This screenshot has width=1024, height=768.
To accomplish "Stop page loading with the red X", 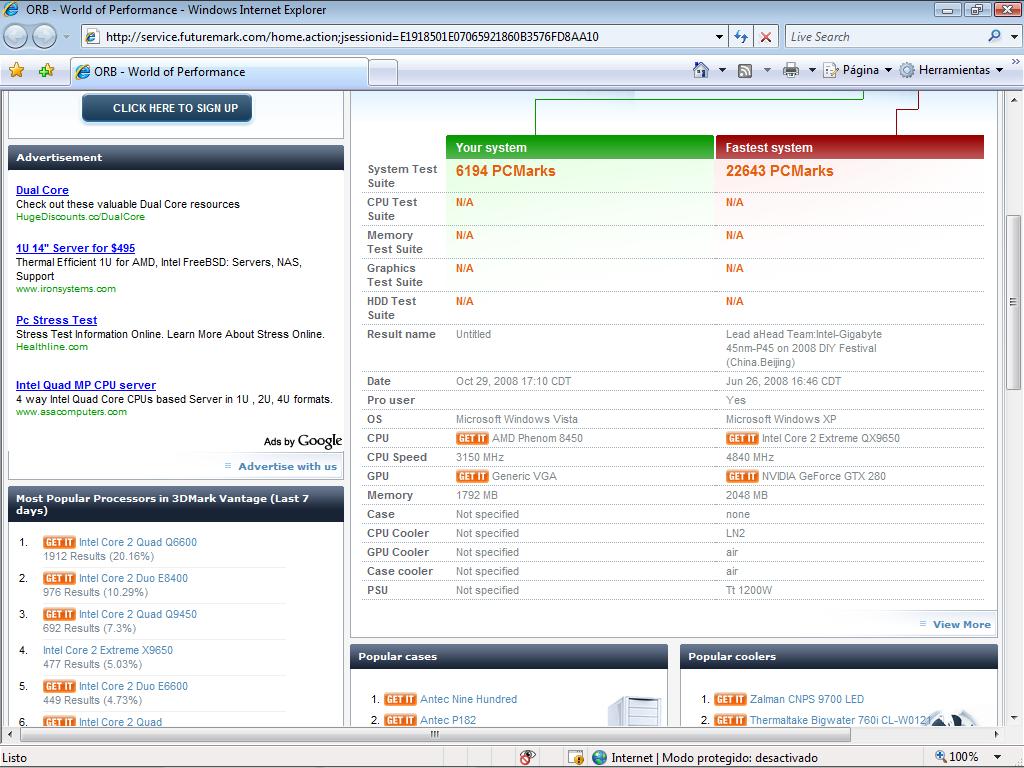I will point(766,37).
